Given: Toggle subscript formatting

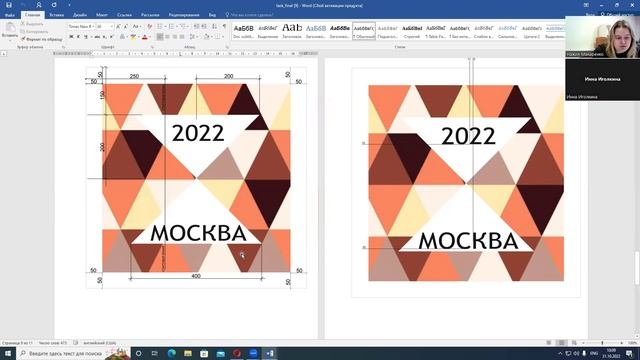Looking at the screenshot, I should pyautogui.click(x=104, y=37).
